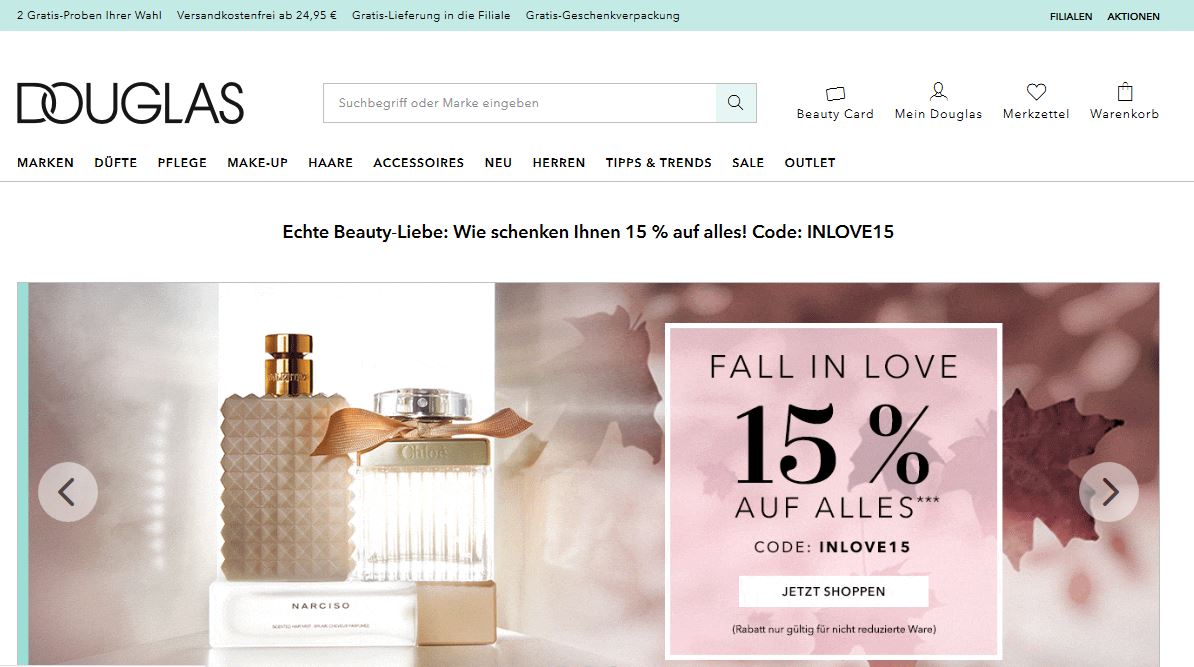This screenshot has width=1194, height=667.
Task: Open the AKTIONEN link
Action: tap(1133, 16)
